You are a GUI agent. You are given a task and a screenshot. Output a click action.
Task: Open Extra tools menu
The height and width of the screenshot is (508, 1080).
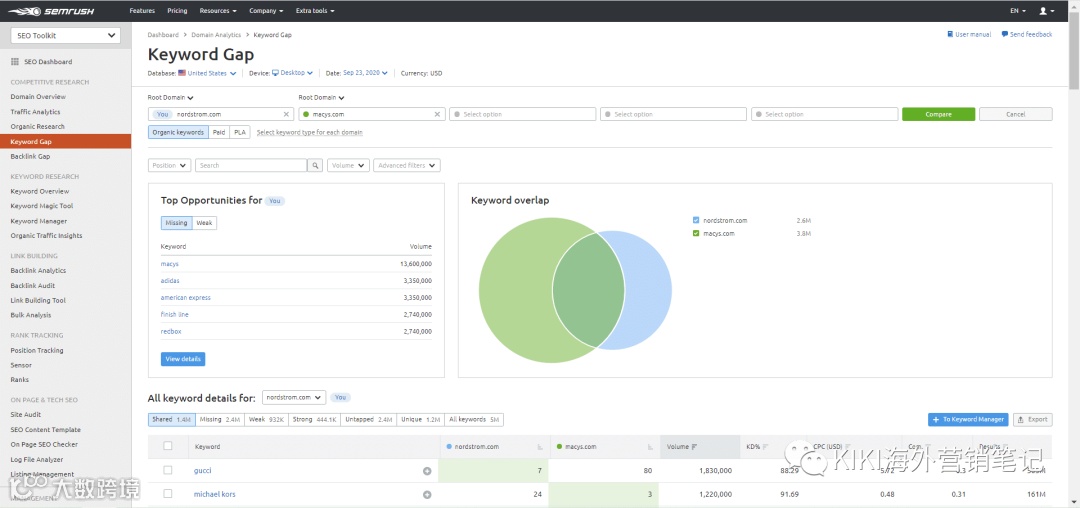pyautogui.click(x=315, y=11)
